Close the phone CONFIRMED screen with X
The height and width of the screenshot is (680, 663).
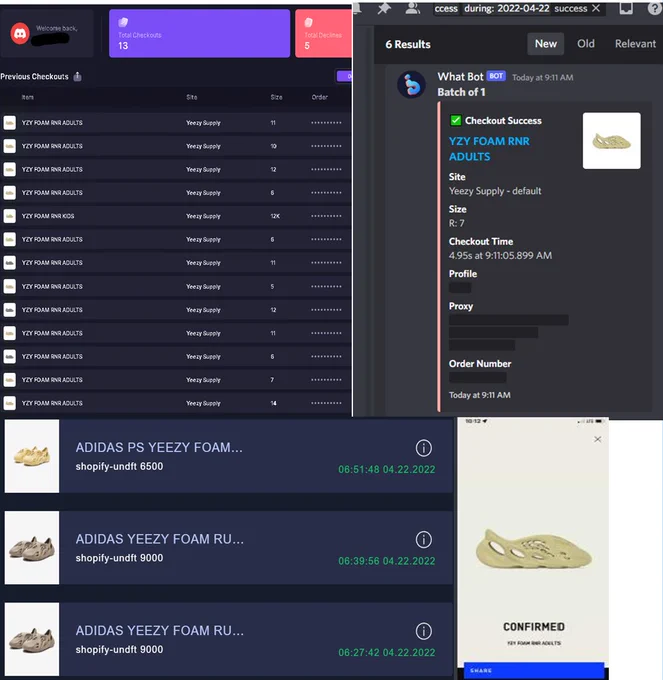[x=598, y=439]
